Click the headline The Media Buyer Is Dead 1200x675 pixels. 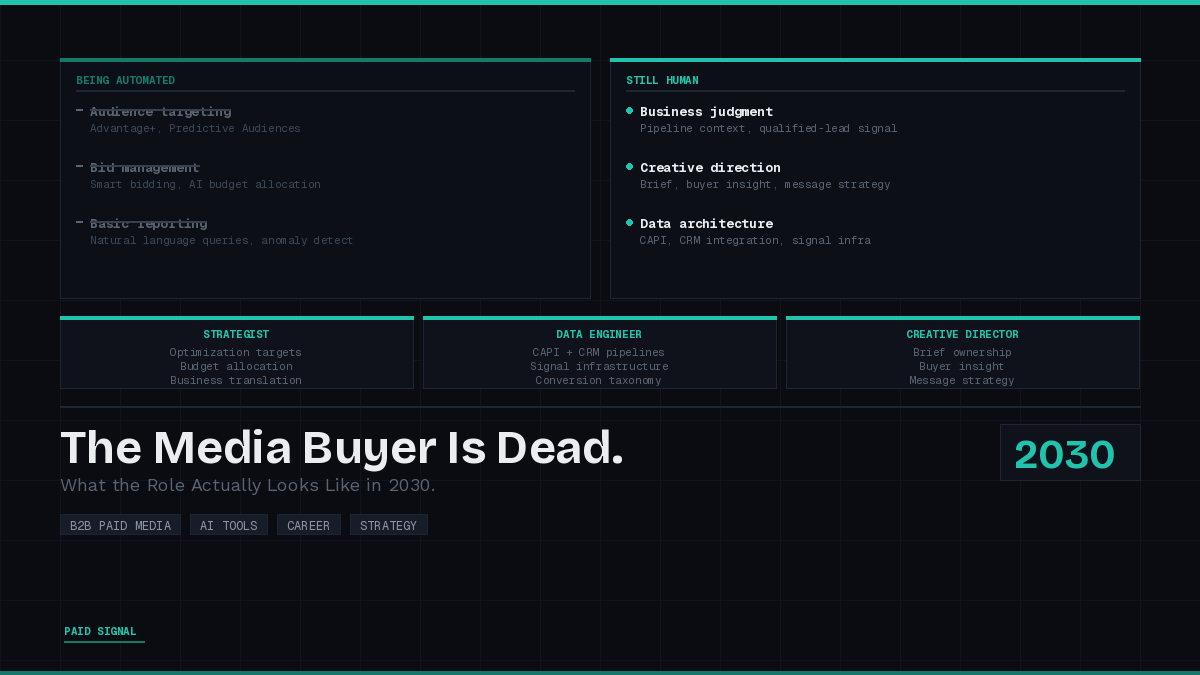click(342, 447)
